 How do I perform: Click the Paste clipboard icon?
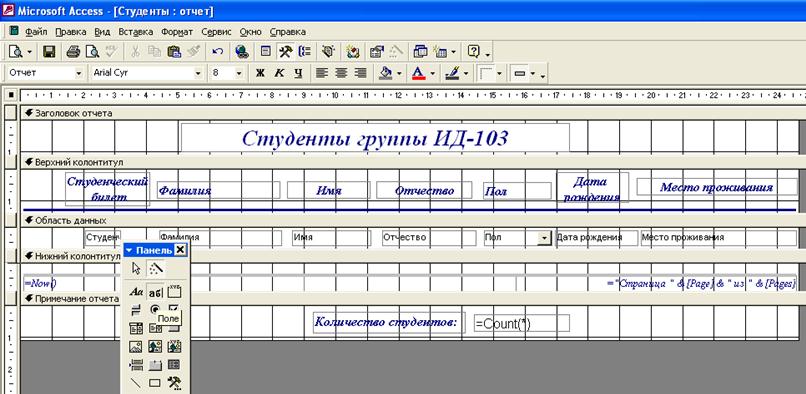[x=174, y=51]
